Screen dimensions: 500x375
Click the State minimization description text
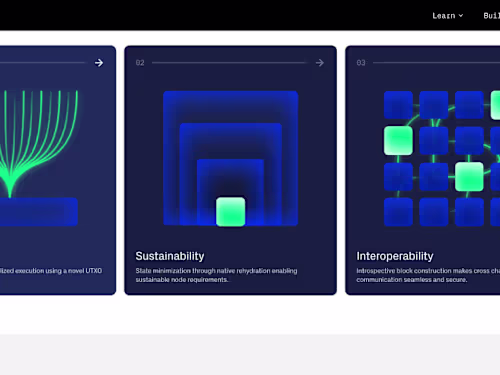216,275
